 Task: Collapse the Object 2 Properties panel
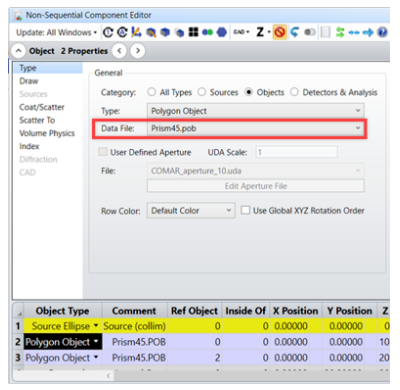pos(19,51)
